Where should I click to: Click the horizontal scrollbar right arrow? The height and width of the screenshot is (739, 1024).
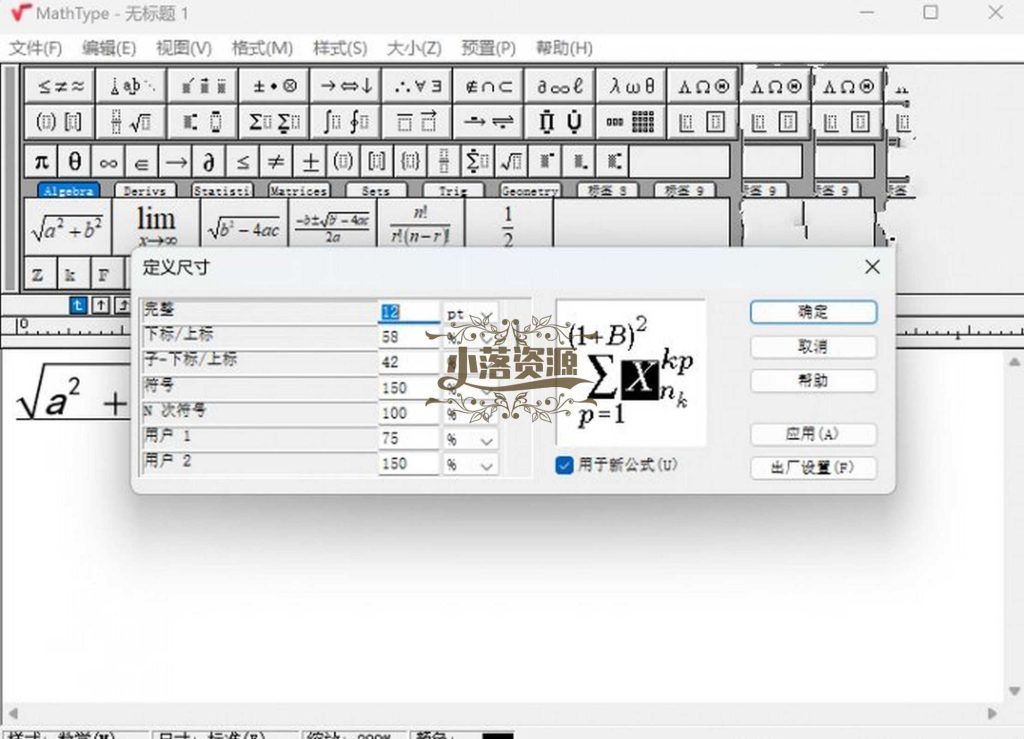992,713
